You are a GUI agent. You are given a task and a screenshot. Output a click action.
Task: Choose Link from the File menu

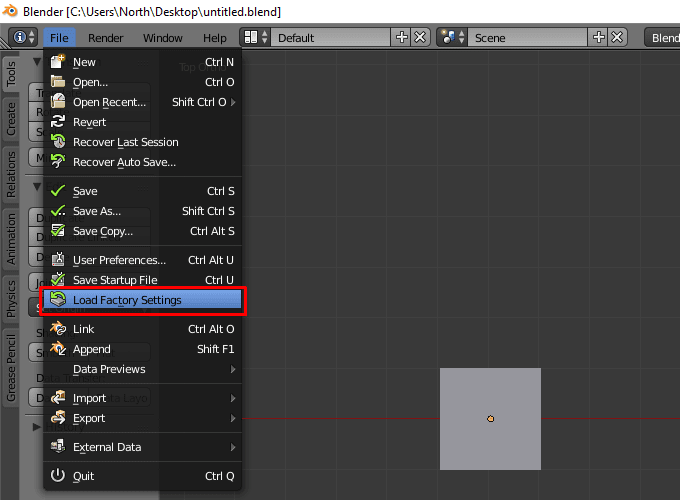click(x=142, y=329)
